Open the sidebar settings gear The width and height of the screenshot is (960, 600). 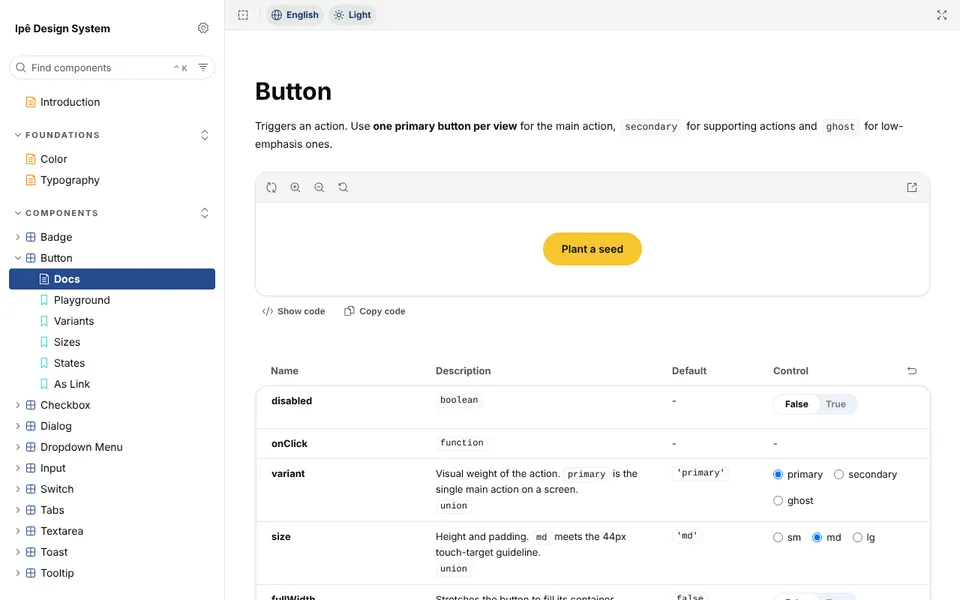click(x=203, y=28)
